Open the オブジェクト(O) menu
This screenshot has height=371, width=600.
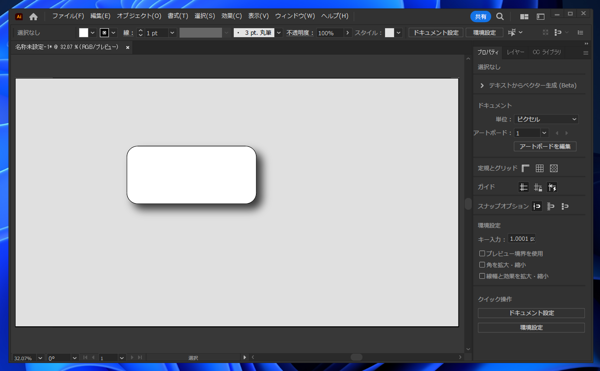[x=139, y=16]
